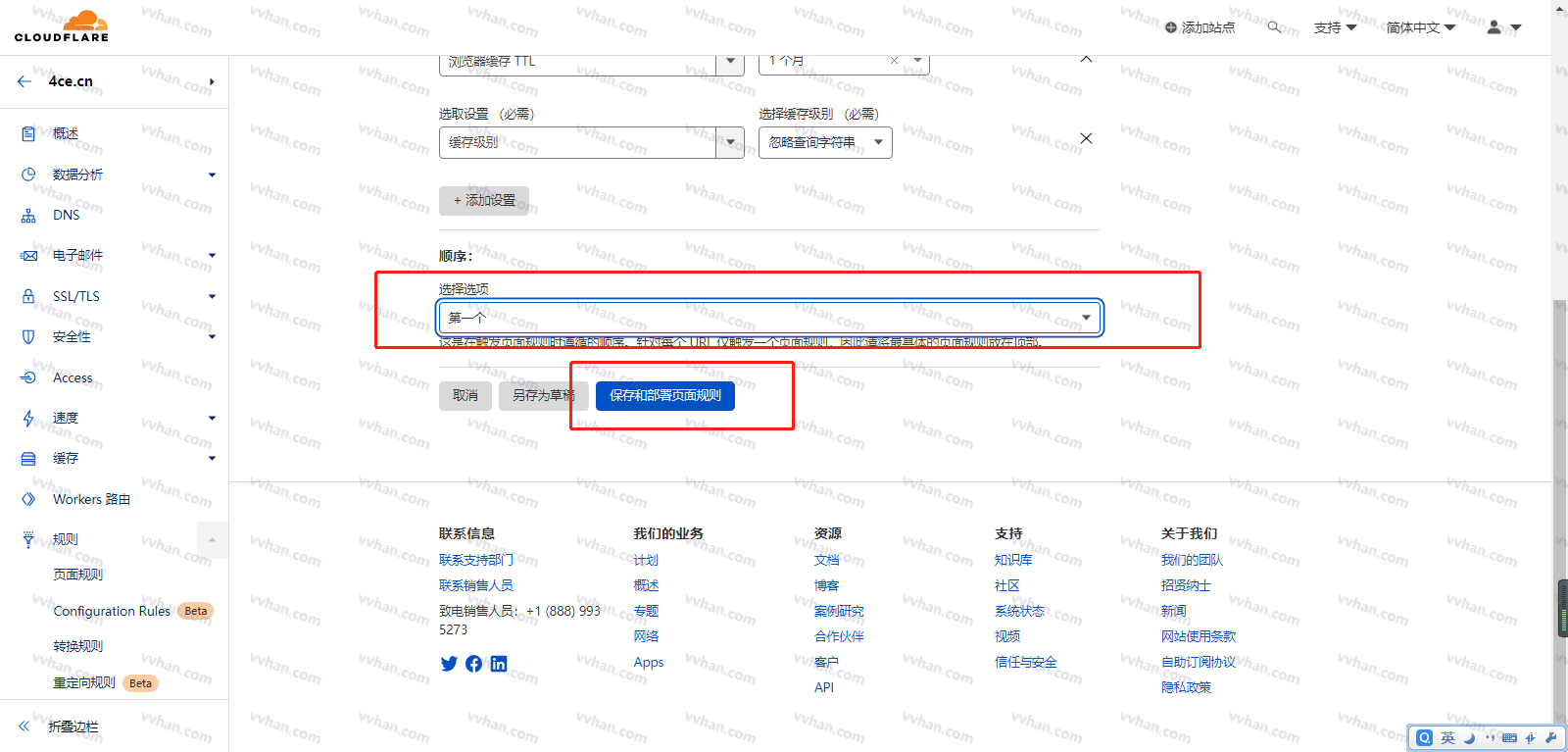
Task: Click the 取消 cancel button
Action: point(465,395)
